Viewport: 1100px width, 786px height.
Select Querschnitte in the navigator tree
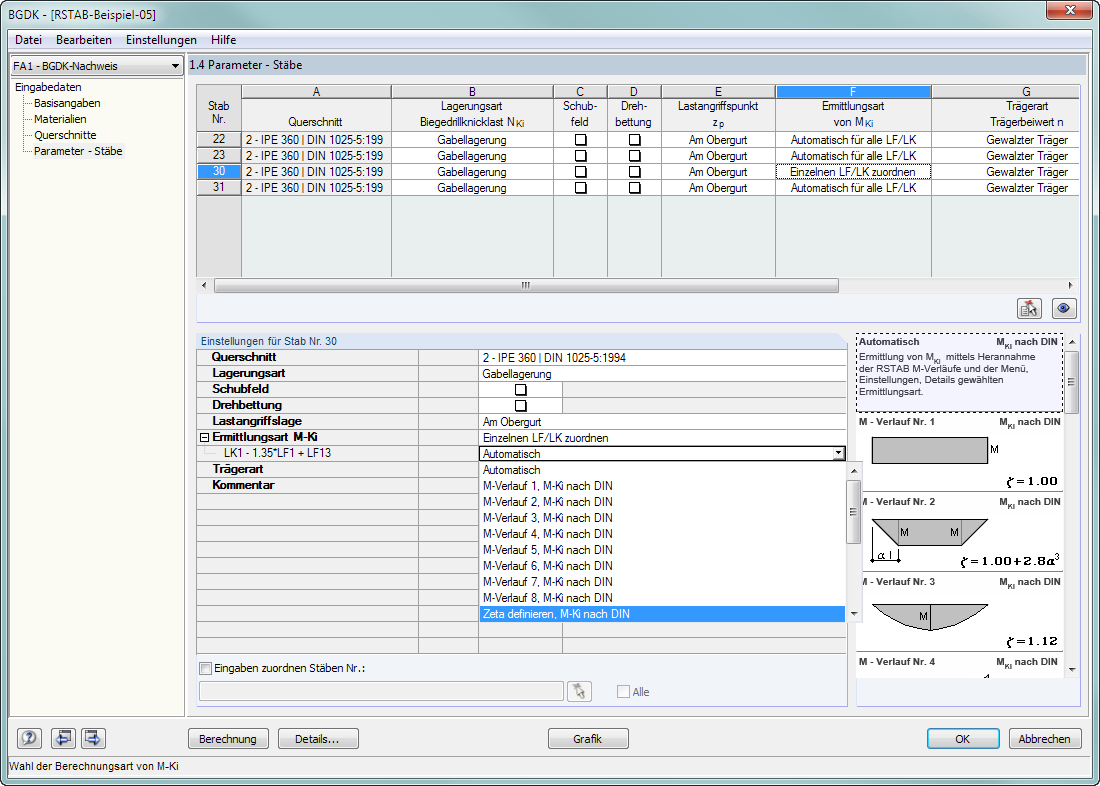65,135
